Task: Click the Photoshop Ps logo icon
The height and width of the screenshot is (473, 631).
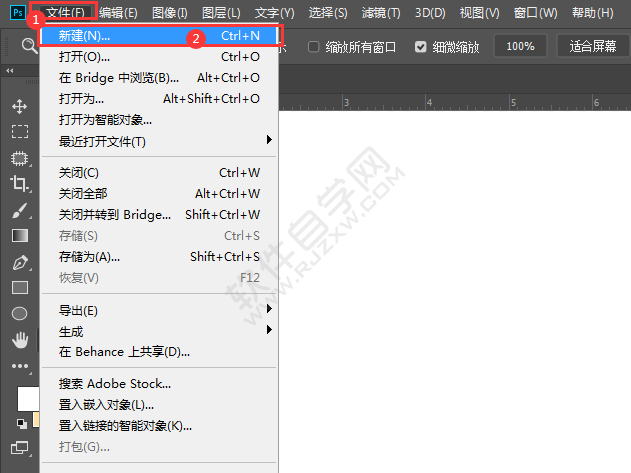Action: coord(18,12)
